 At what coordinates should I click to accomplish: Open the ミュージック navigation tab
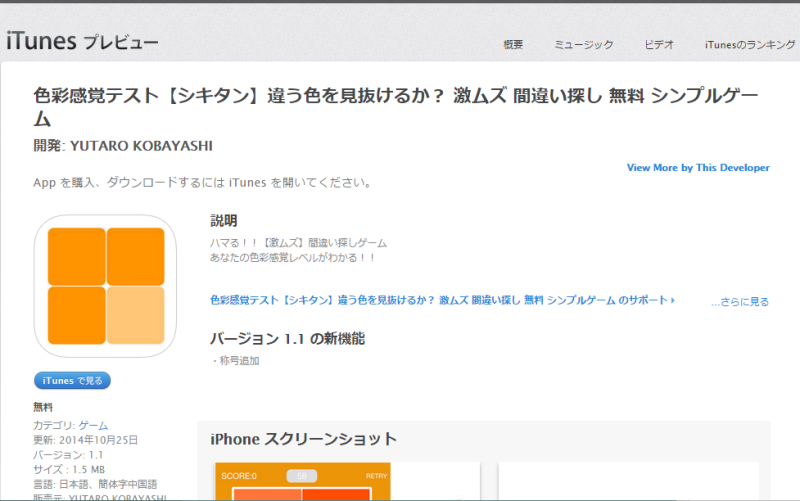point(584,45)
